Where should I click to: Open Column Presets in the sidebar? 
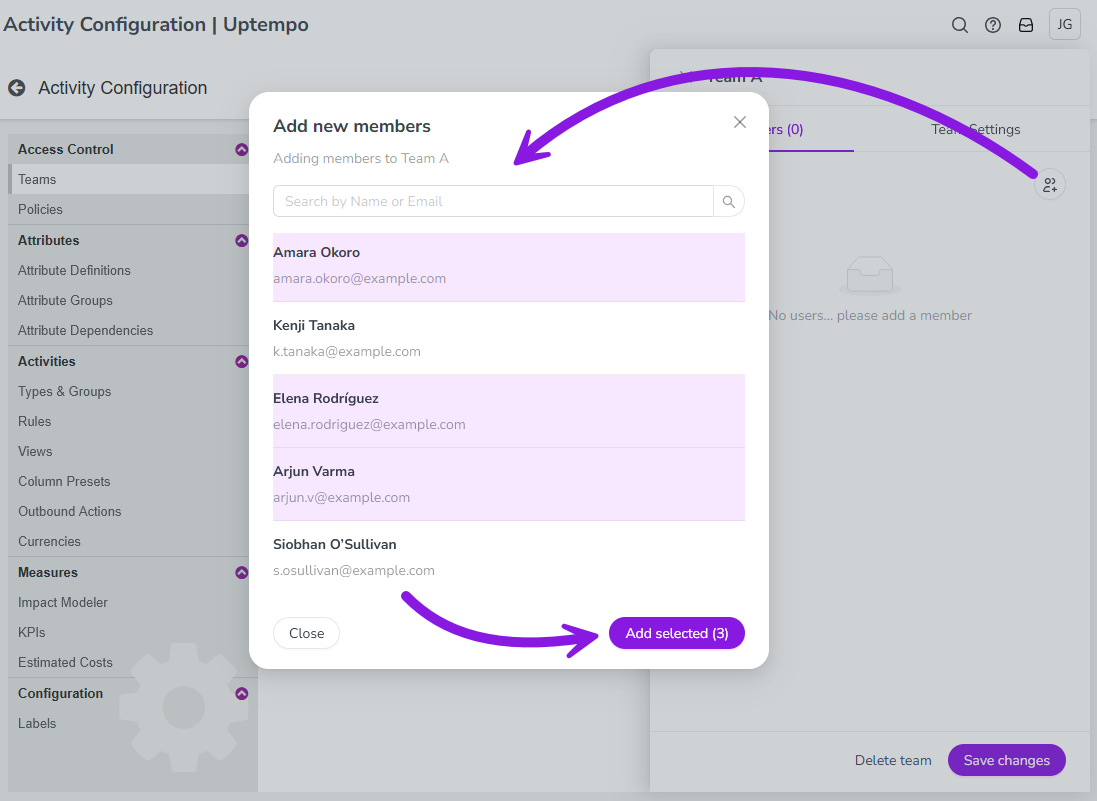(x=129, y=482)
